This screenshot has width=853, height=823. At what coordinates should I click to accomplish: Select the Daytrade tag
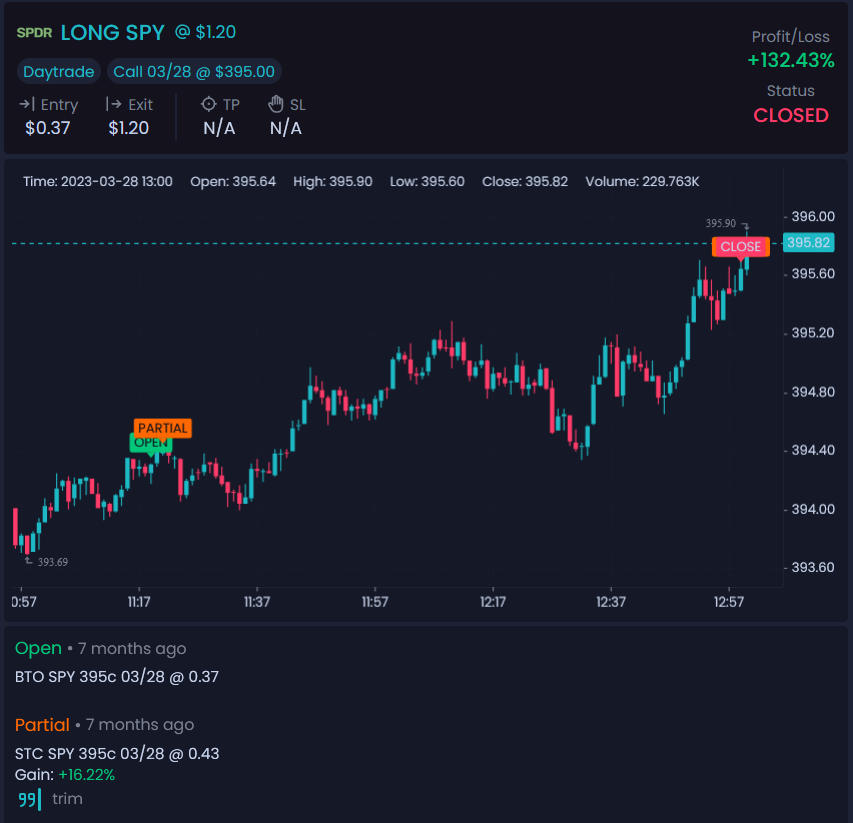click(58, 71)
